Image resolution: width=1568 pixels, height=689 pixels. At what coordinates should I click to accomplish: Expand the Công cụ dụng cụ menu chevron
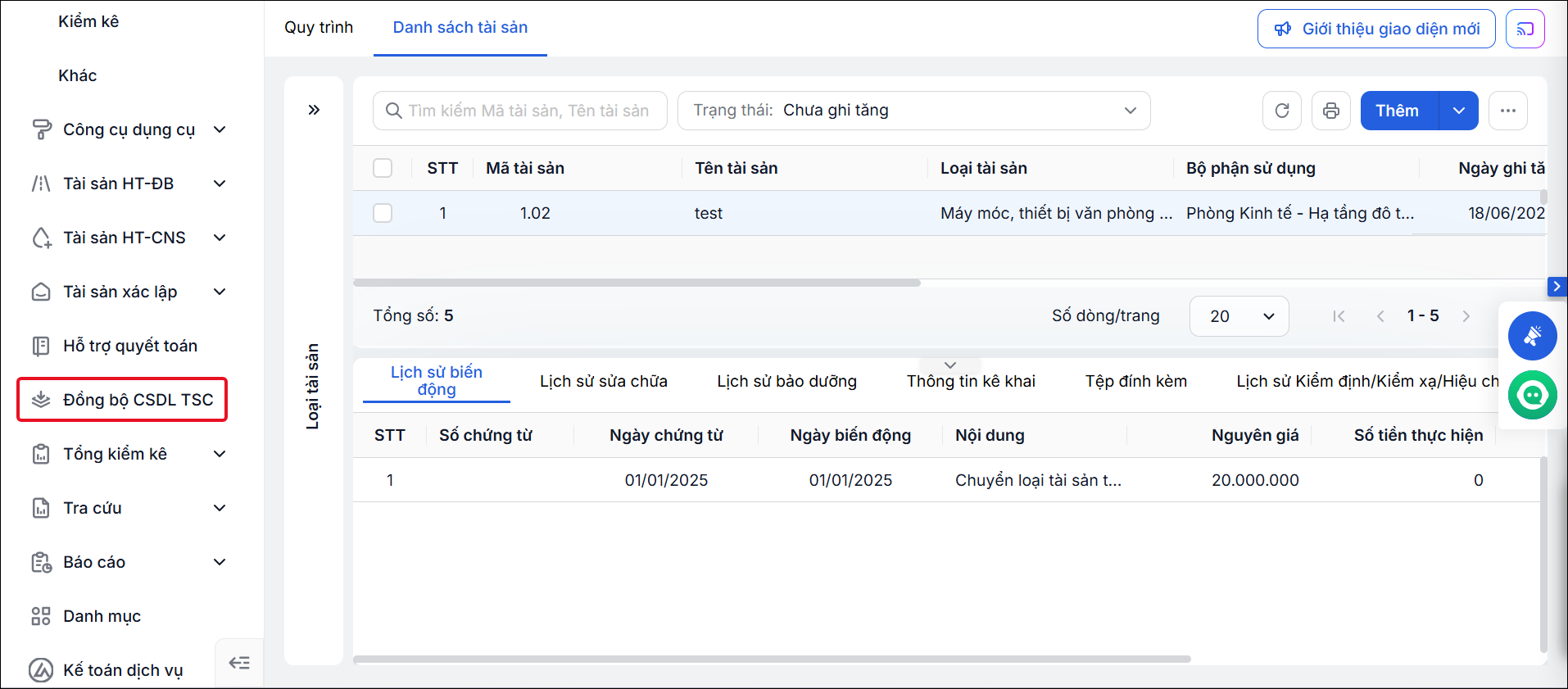coord(220,129)
